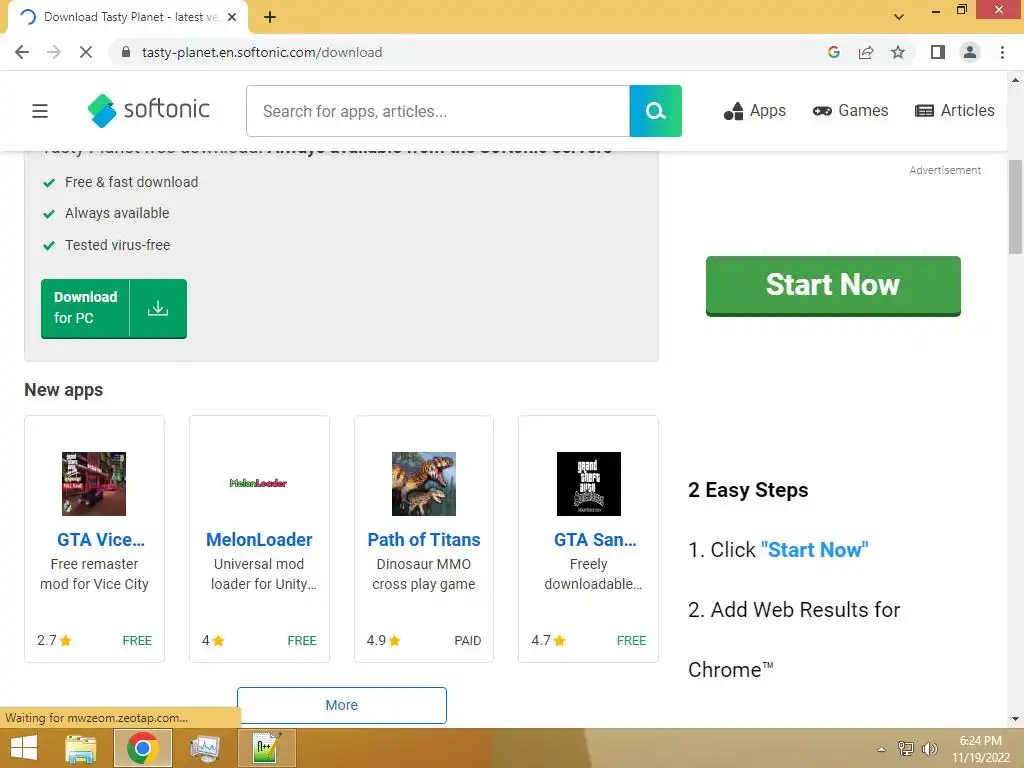
Task: Click the PAID label on Path of Titans
Action: click(468, 641)
